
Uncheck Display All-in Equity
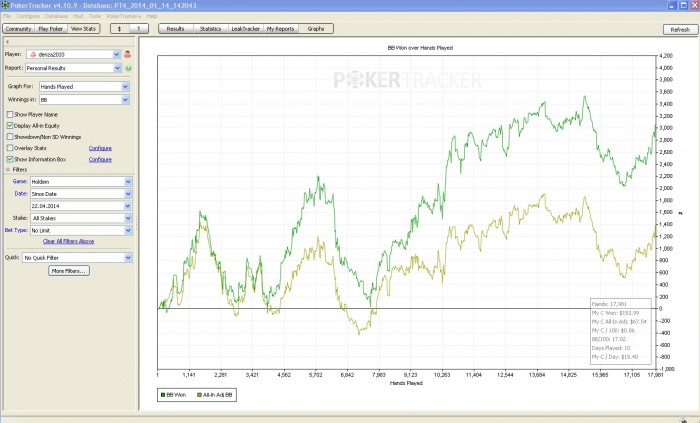tap(10, 126)
